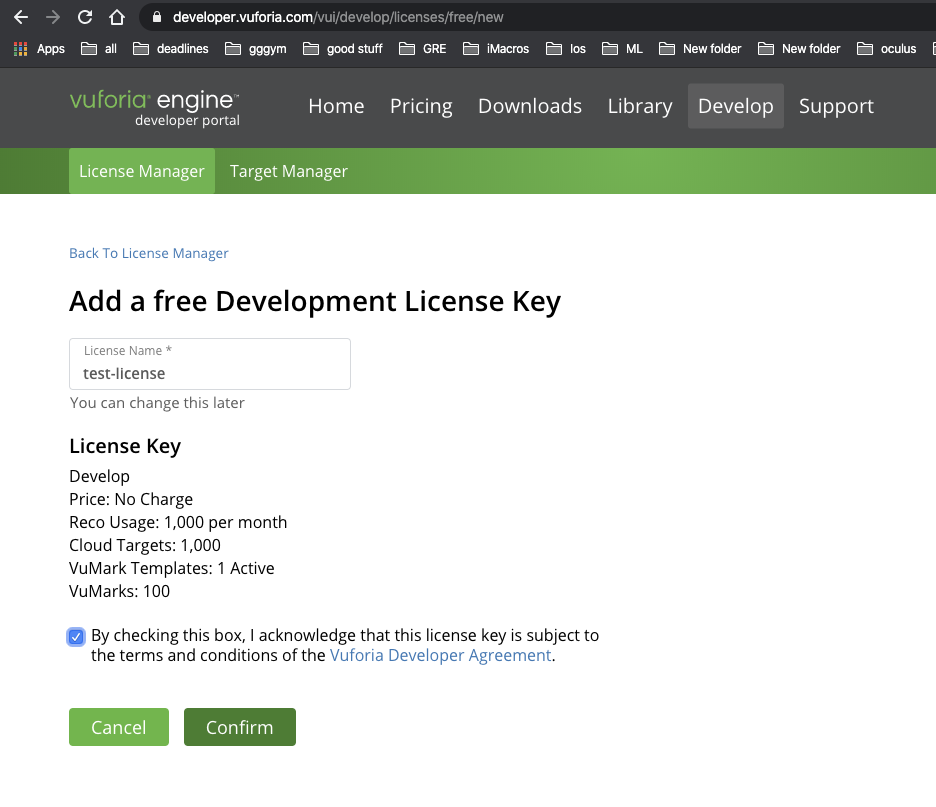Open the 'gggym' bookmarks folder
936x807 pixels.
pos(255,49)
